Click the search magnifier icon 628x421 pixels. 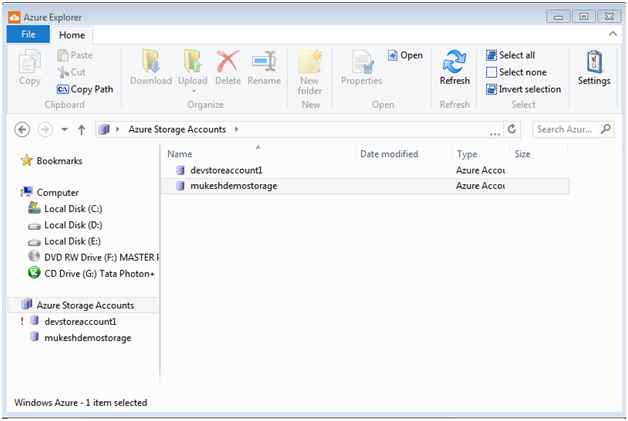(606, 129)
